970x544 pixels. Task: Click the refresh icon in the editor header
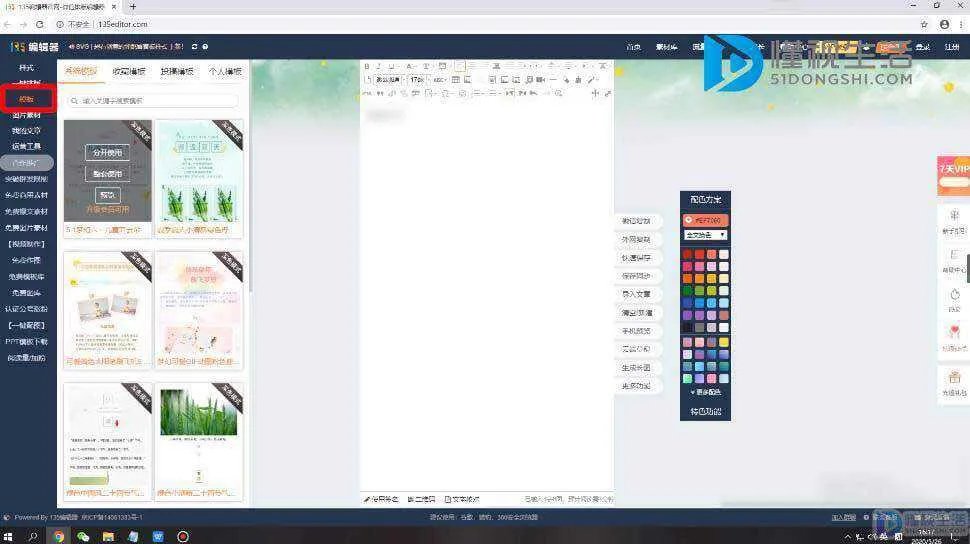pos(194,46)
